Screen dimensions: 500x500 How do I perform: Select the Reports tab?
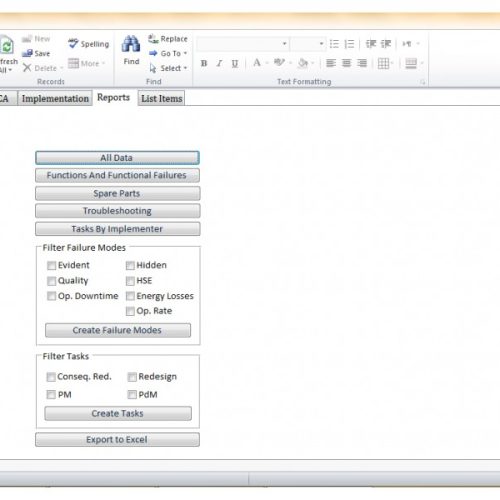(113, 97)
